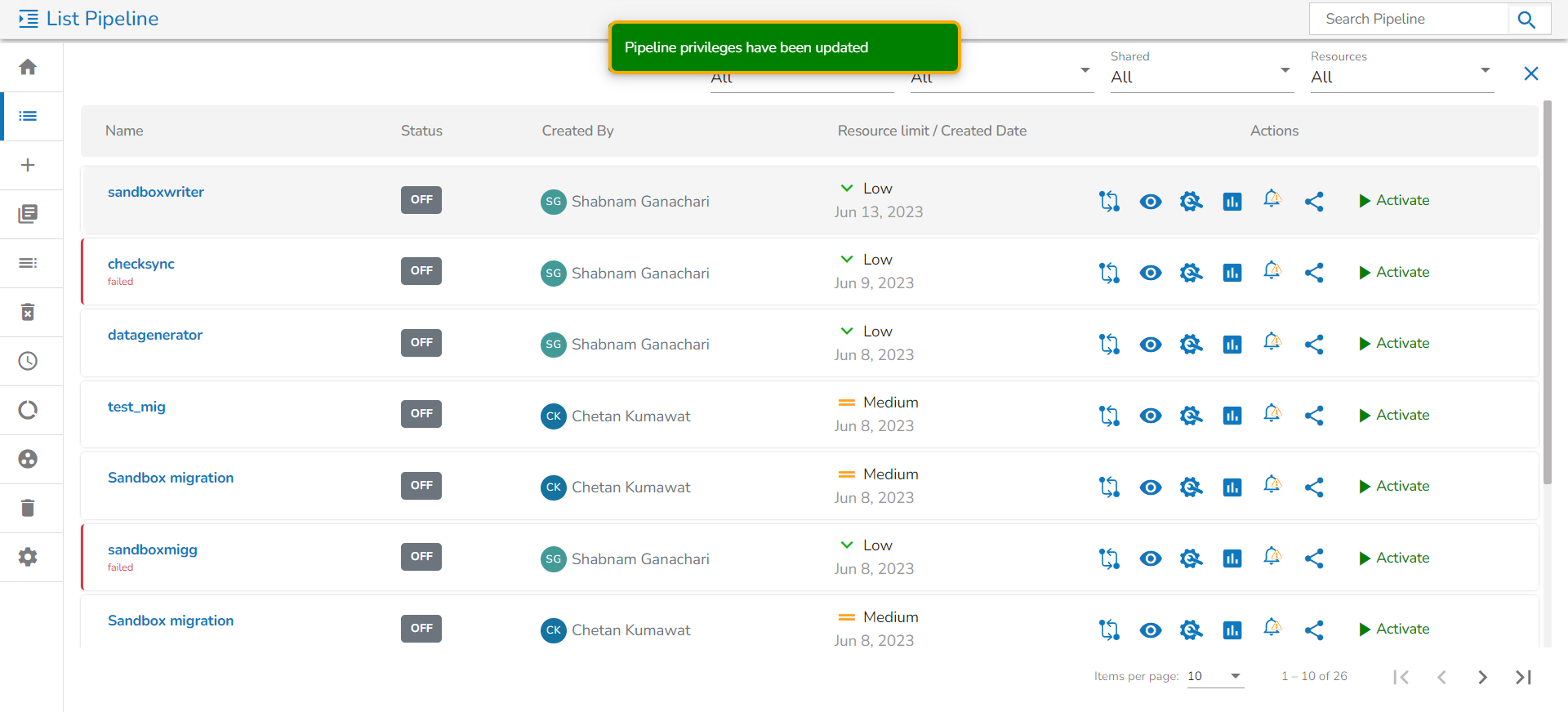Click the share icon for sandboxwriter pipeline
The height and width of the screenshot is (712, 1568).
(x=1313, y=202)
